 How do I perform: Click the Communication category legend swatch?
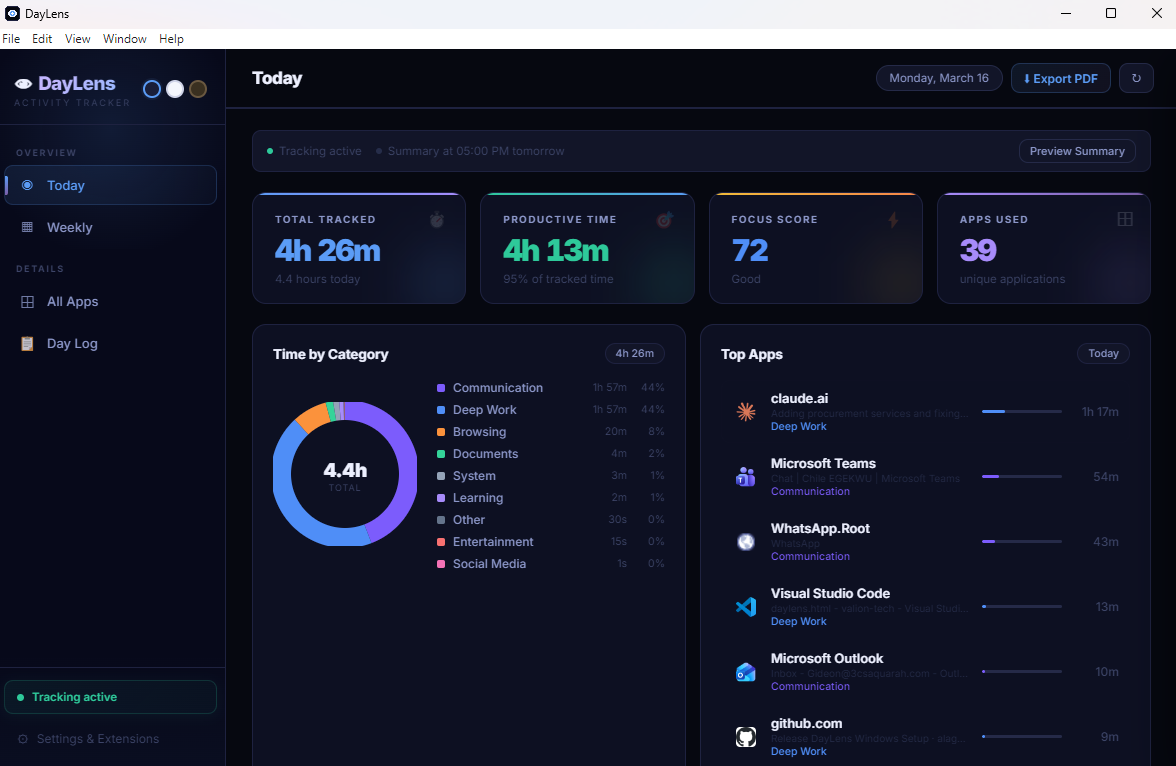pos(441,388)
